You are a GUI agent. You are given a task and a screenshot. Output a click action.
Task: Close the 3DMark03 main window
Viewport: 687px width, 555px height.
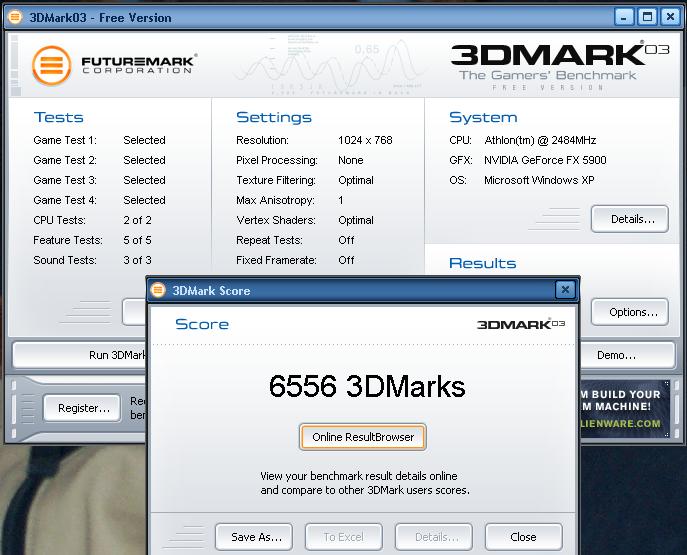[670, 17]
